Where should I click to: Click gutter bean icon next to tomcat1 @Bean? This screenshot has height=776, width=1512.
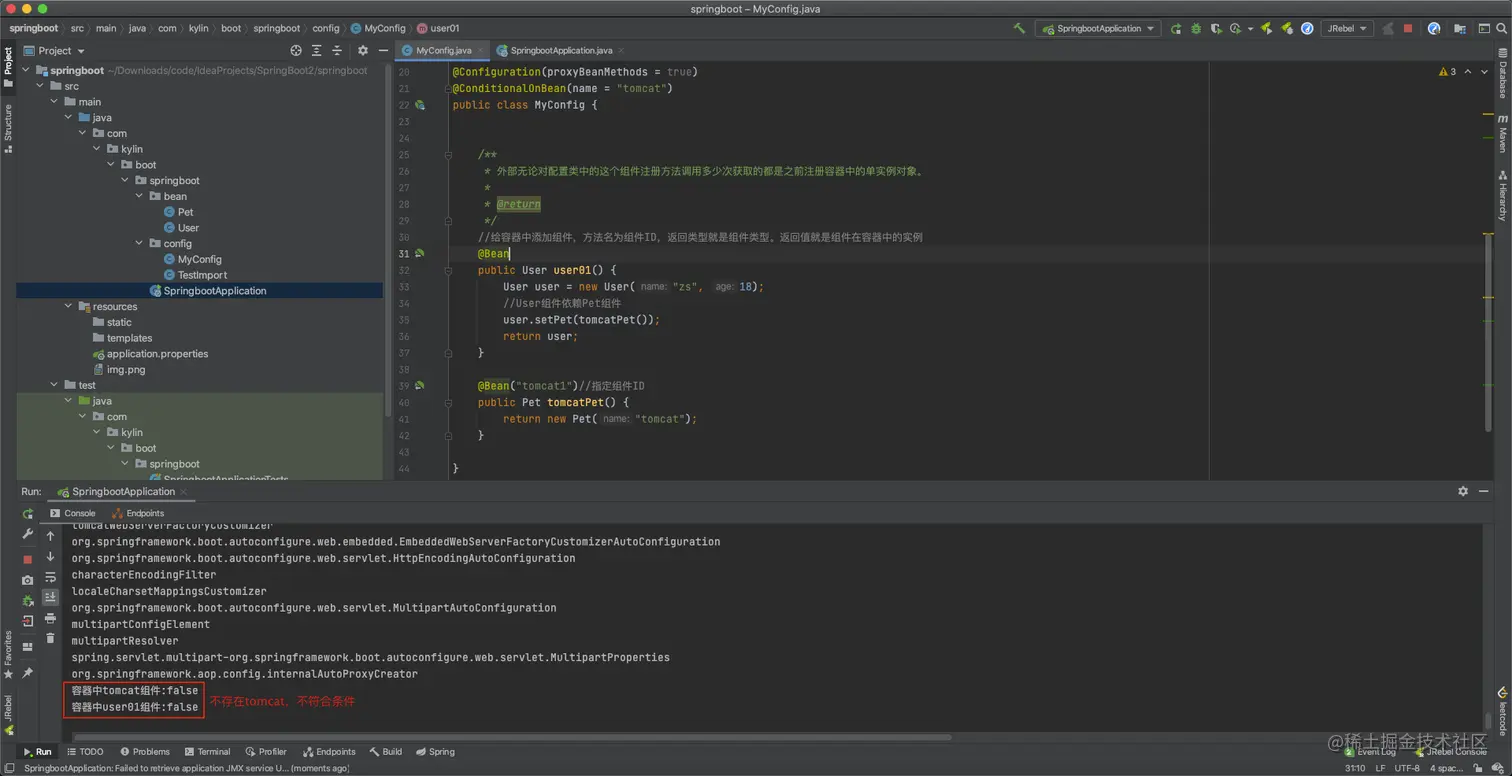tap(420, 386)
